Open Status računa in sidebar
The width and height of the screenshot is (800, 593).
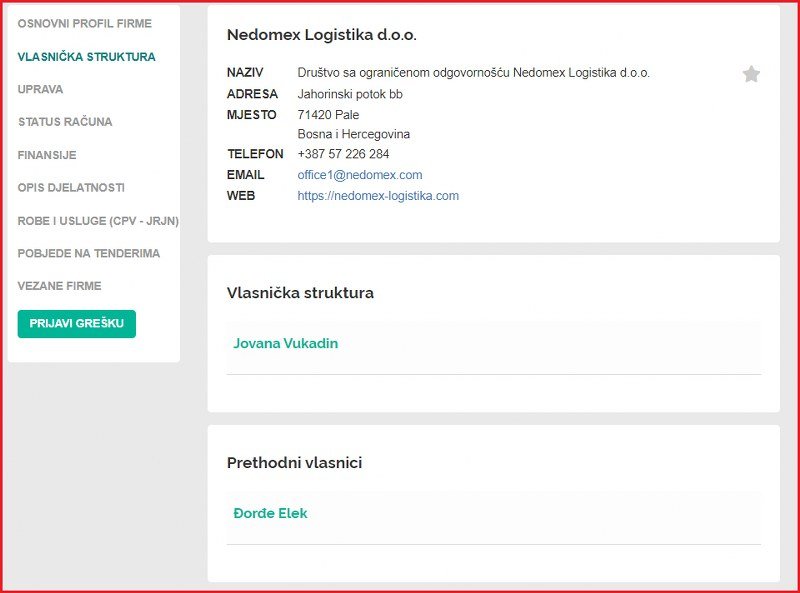pos(65,122)
